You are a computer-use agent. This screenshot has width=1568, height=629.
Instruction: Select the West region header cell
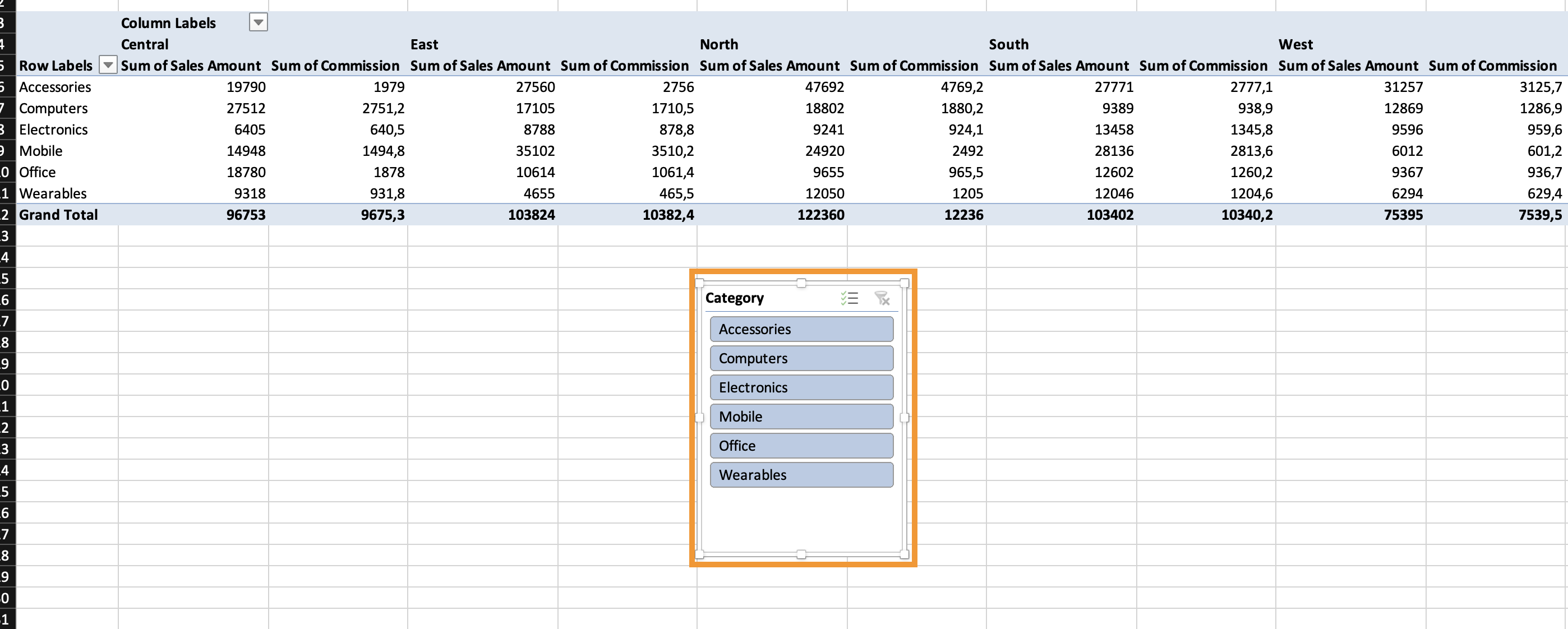[1295, 44]
